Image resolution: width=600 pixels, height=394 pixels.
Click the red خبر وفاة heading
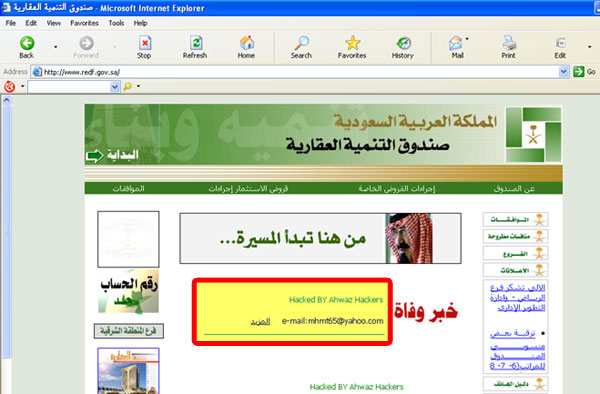(x=426, y=312)
